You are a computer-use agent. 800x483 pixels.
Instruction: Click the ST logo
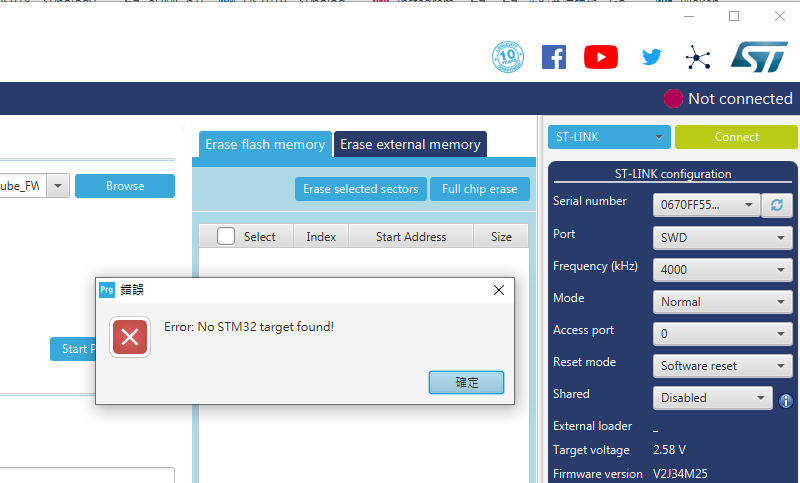[x=759, y=57]
